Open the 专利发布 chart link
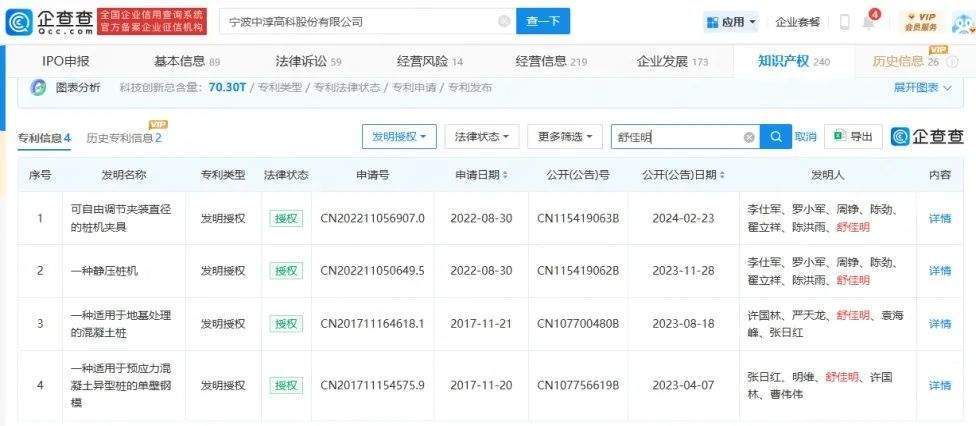Screen dimensions: 976x426 (470, 88)
